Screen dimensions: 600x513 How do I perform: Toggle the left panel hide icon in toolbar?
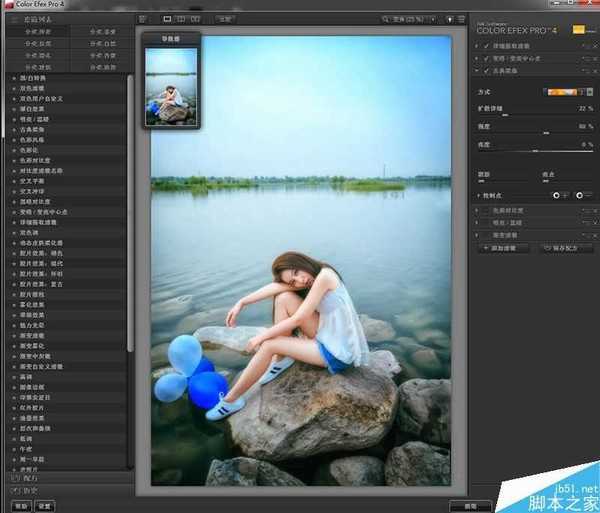(144, 18)
